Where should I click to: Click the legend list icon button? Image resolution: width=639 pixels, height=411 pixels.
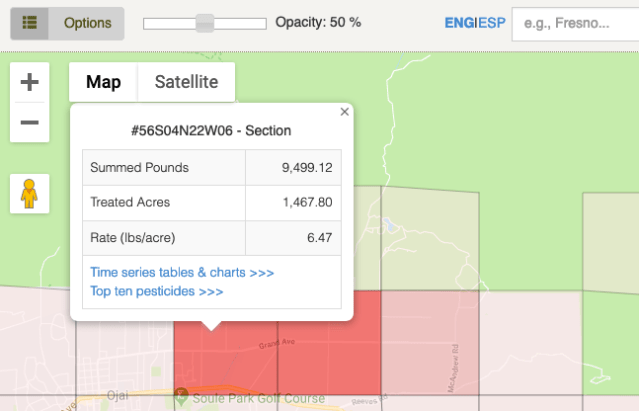point(29,22)
